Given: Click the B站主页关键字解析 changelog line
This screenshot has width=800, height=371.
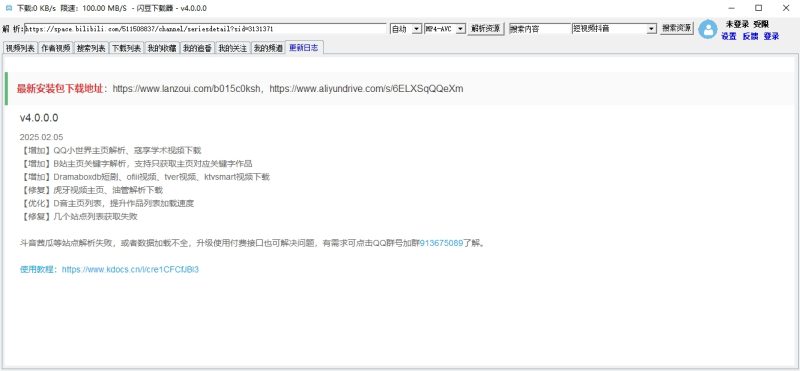Looking at the screenshot, I should tap(136, 164).
